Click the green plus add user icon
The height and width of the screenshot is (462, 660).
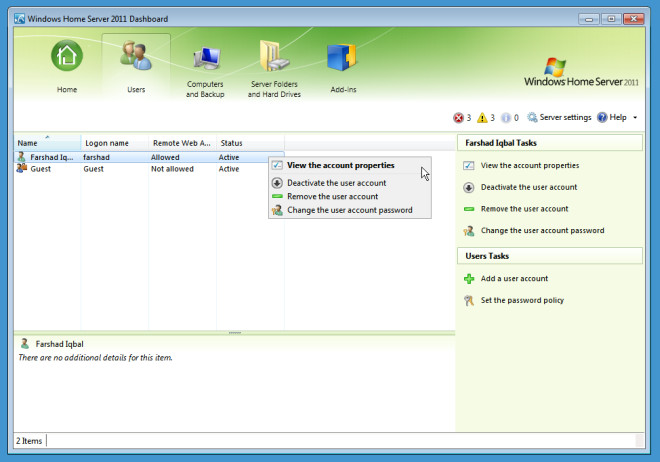point(468,279)
